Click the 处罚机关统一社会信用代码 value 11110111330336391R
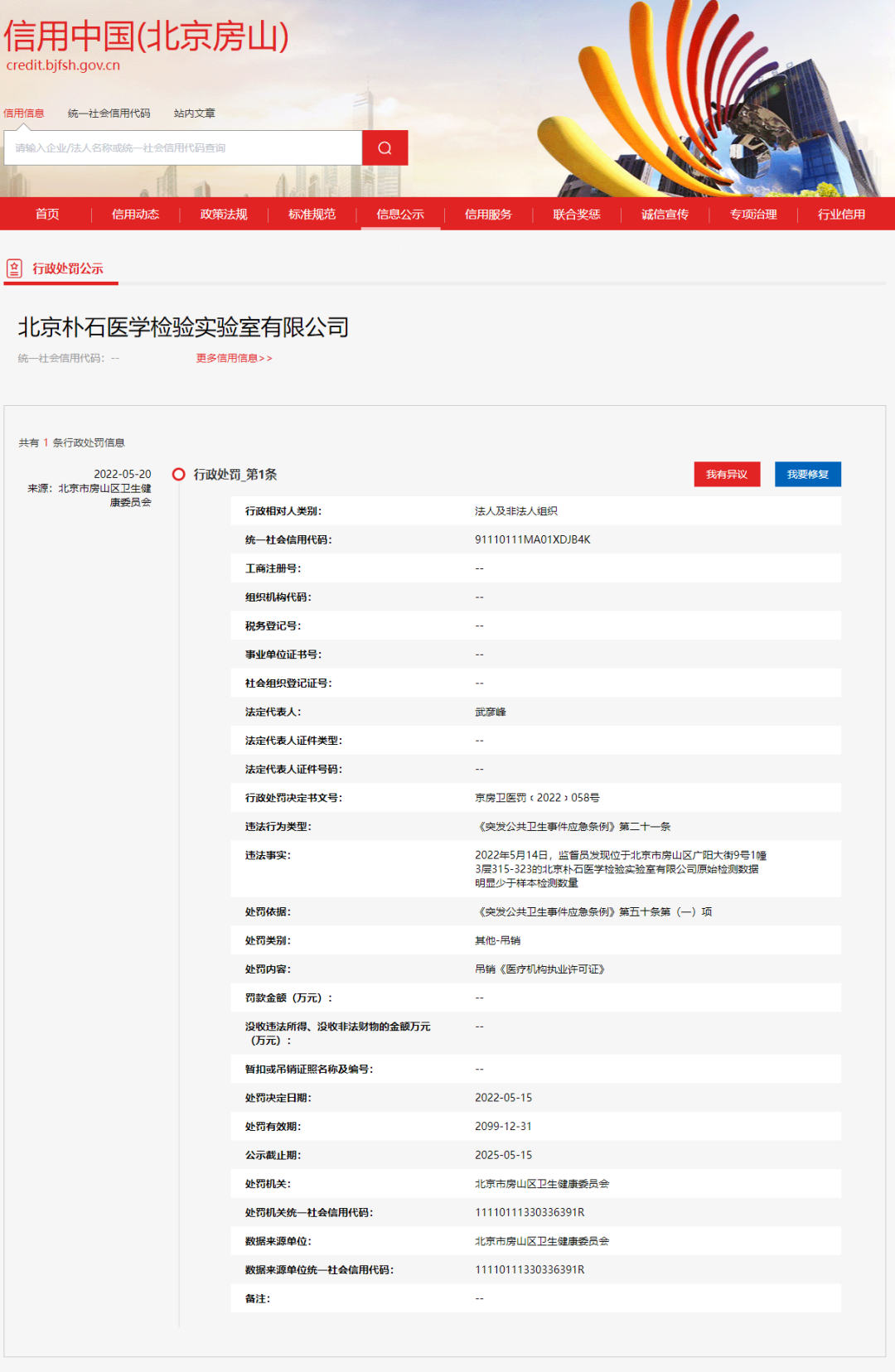This screenshot has width=895, height=1372. pos(530,1212)
